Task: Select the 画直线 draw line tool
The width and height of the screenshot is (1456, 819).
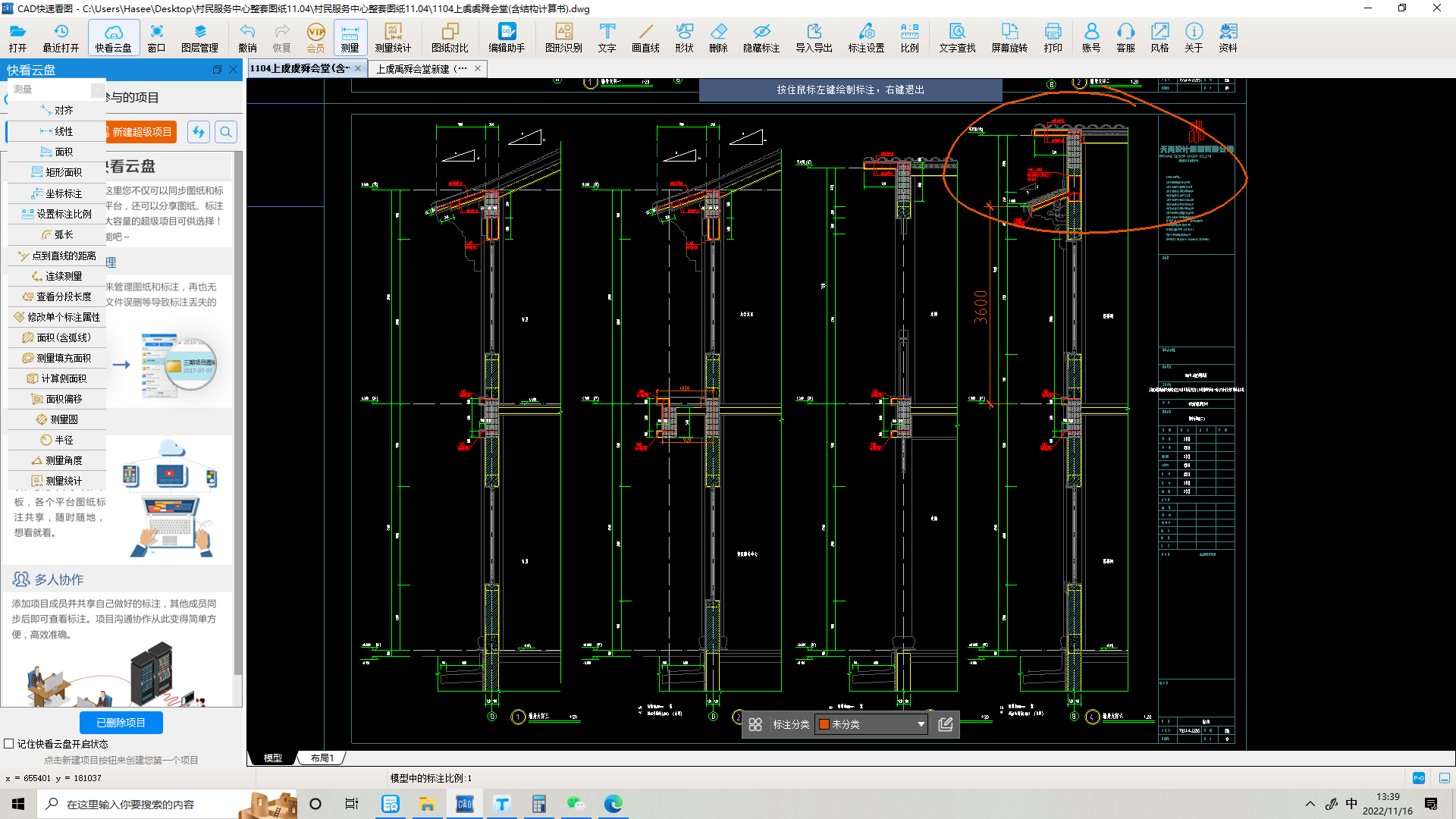Action: point(645,37)
